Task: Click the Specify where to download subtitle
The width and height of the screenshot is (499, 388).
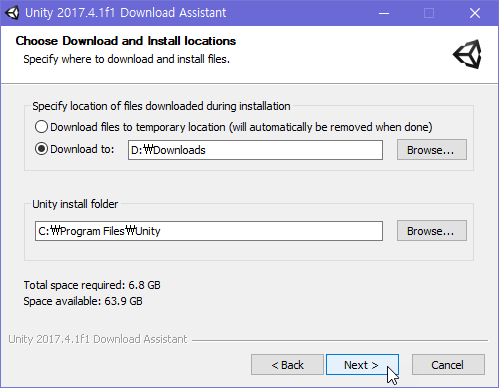Action: pos(126,59)
